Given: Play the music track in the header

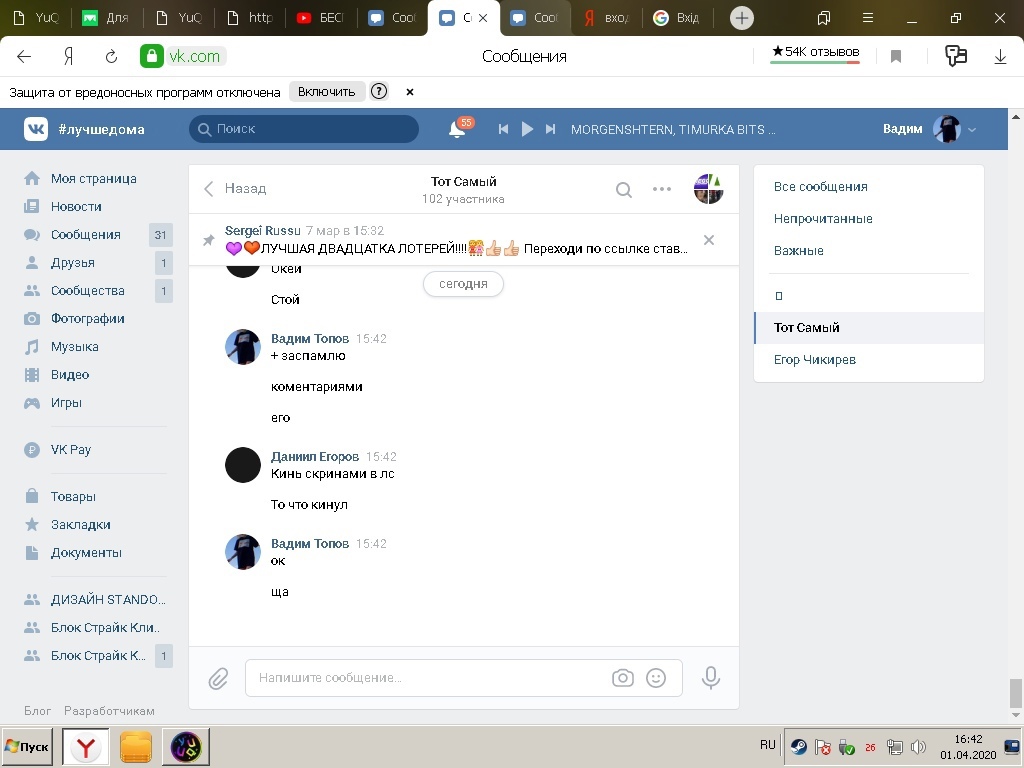Looking at the screenshot, I should click(x=527, y=129).
